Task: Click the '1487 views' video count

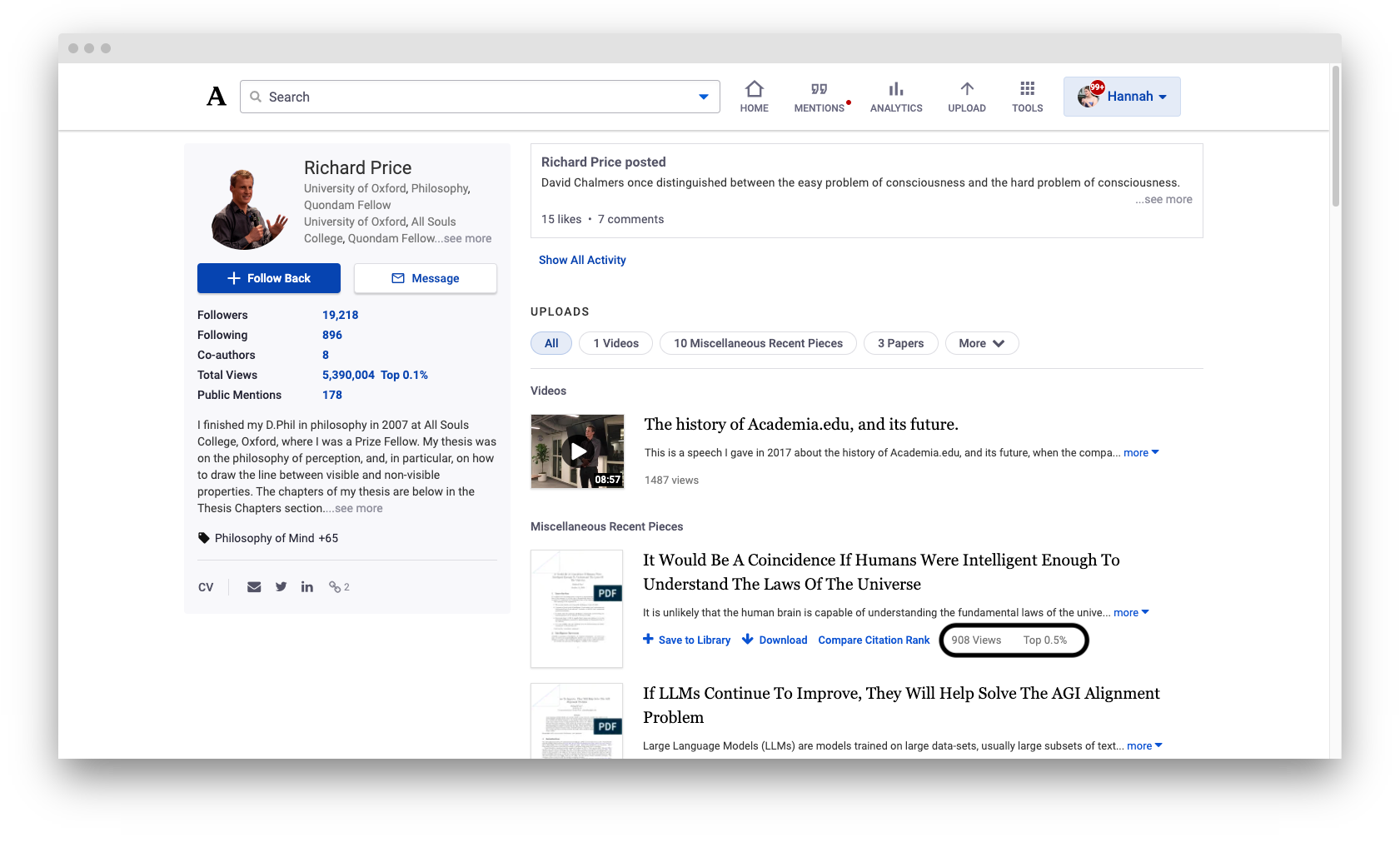Action: (x=671, y=481)
